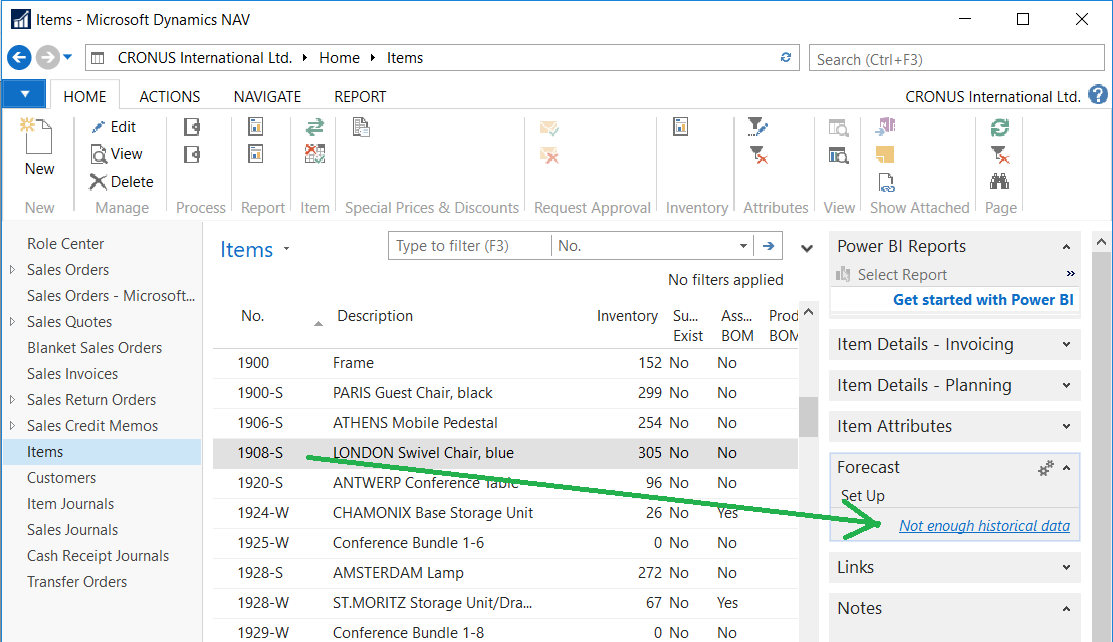Click the OneNote icon in Show Attached
1113x642 pixels.
click(x=885, y=127)
